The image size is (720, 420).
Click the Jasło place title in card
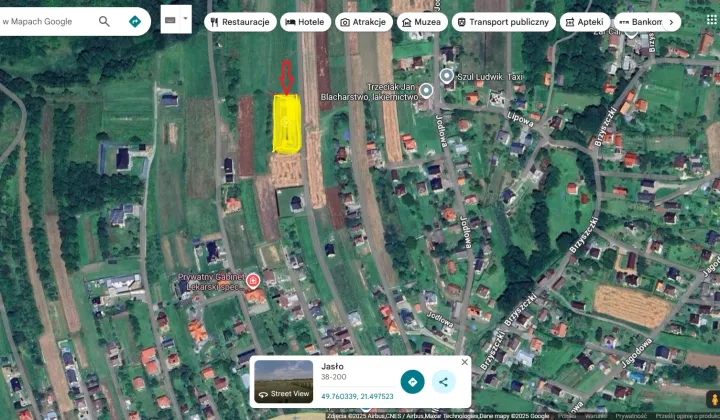point(332,366)
